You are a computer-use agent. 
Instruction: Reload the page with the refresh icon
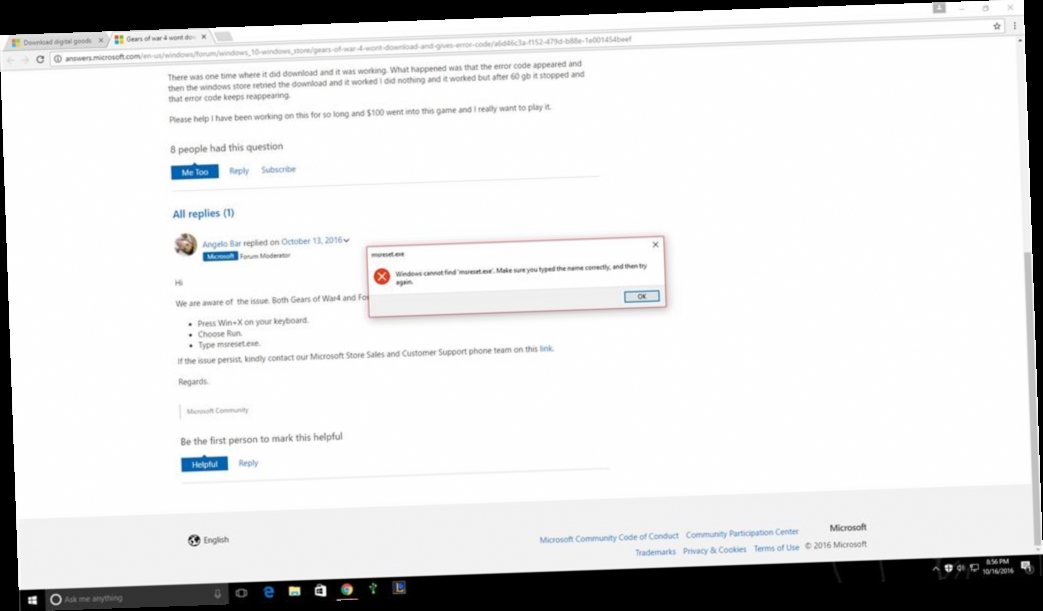pyautogui.click(x=40, y=60)
